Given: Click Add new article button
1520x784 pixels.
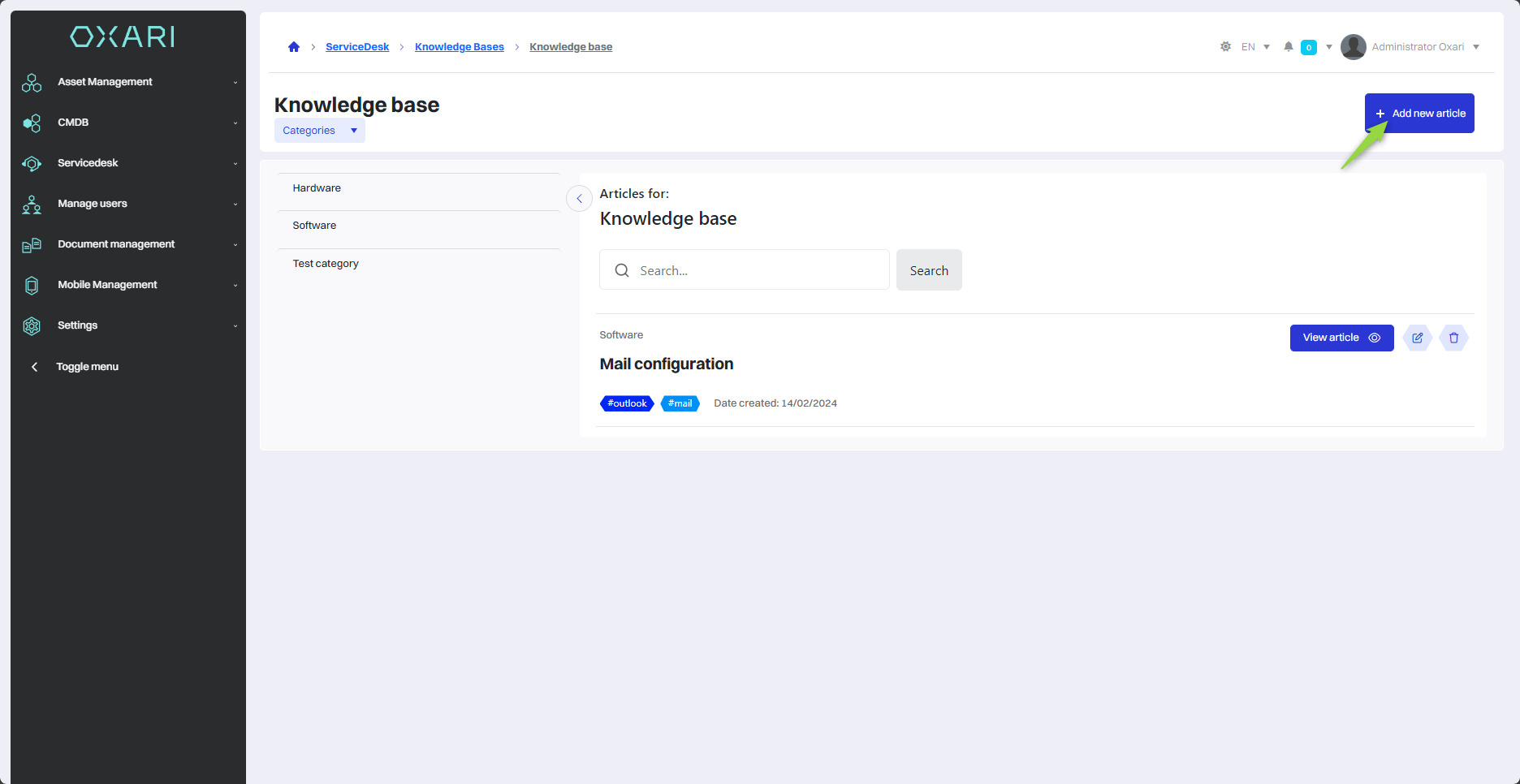Looking at the screenshot, I should [x=1419, y=114].
